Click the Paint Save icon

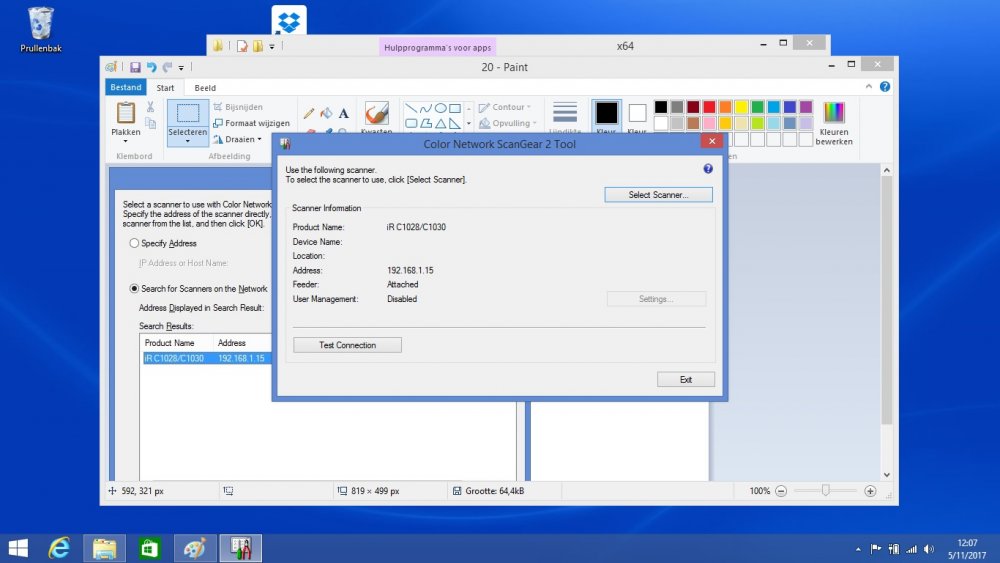click(x=135, y=67)
